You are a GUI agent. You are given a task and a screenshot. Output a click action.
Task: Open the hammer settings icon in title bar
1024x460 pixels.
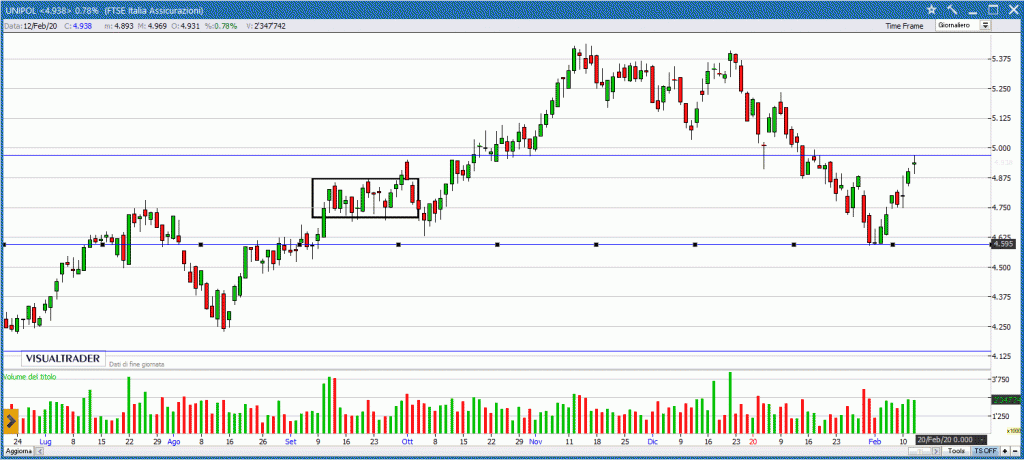click(952, 10)
